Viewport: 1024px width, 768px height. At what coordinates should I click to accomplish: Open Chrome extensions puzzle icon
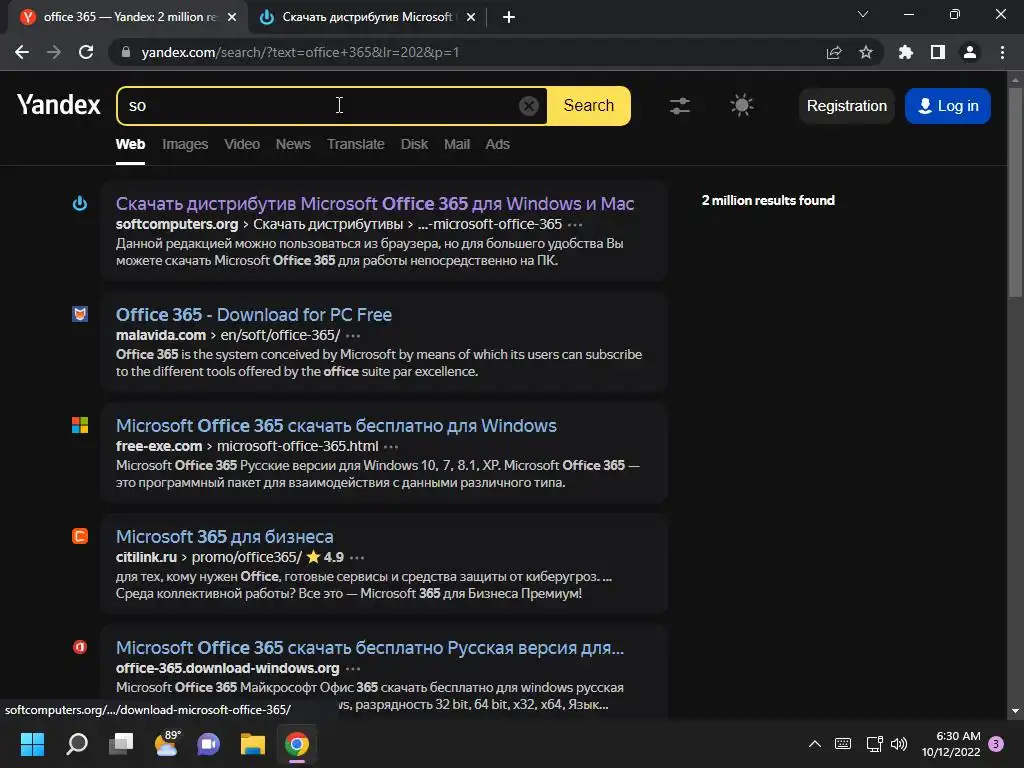point(905,52)
